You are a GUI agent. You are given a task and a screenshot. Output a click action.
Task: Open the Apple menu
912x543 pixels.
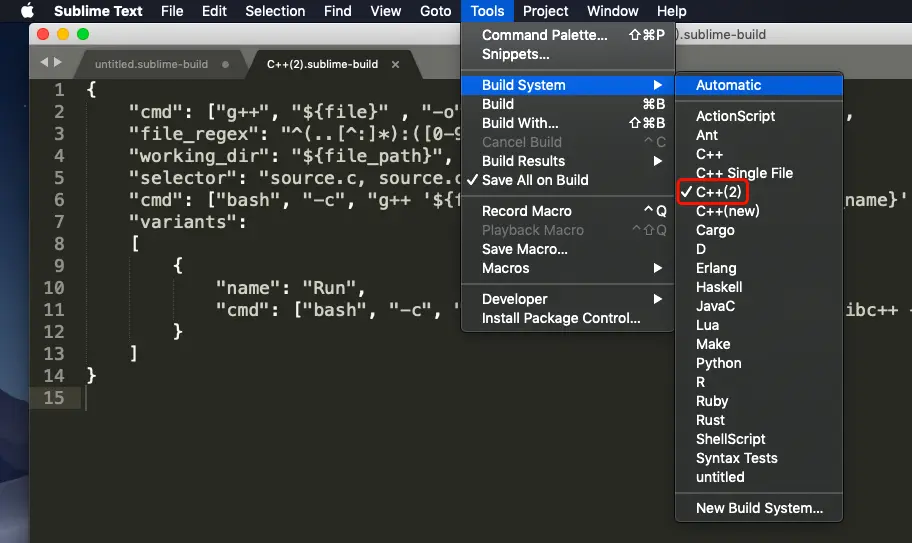[27, 11]
